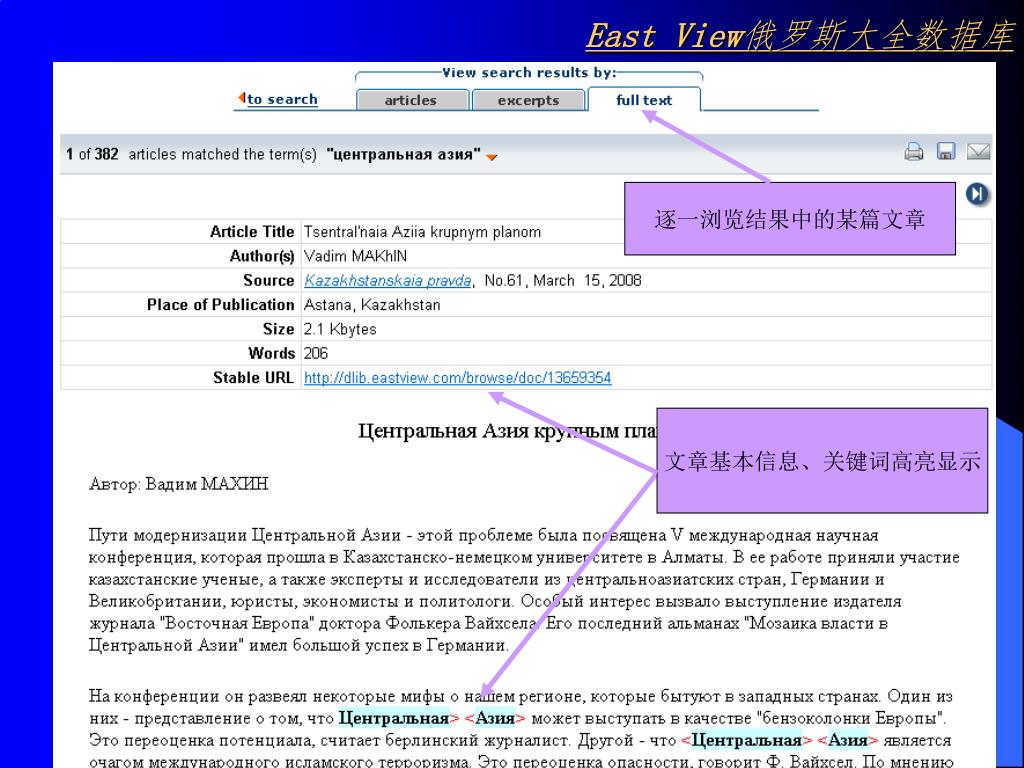Click the email article envelope icon
The width and height of the screenshot is (1024, 768).
pyautogui.click(x=978, y=152)
